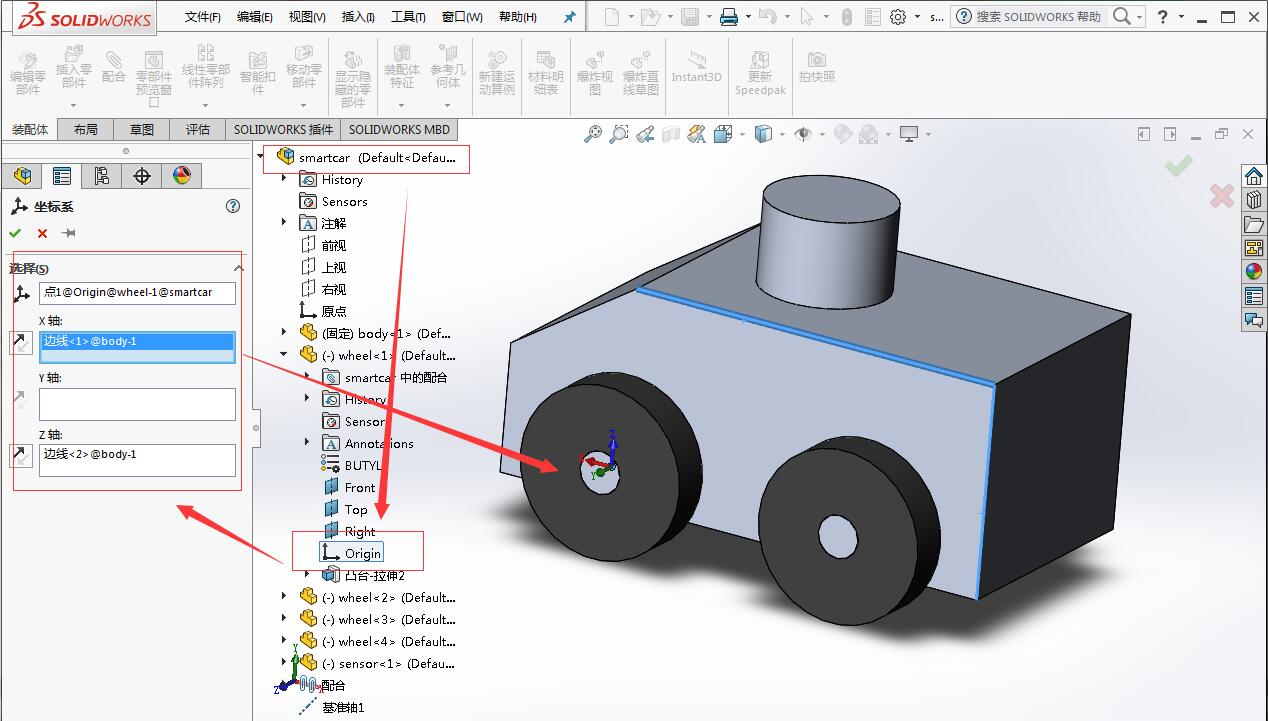The height and width of the screenshot is (721, 1268).
Task: Collapse the wheel<1> component arrow
Action: (284, 355)
